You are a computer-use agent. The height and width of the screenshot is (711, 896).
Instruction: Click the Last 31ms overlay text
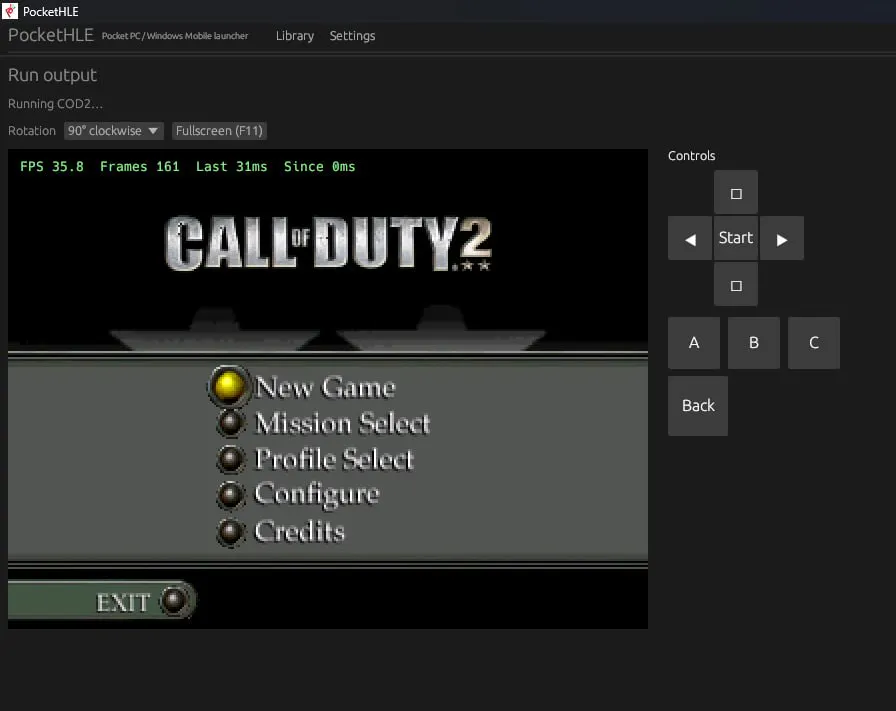coord(231,166)
